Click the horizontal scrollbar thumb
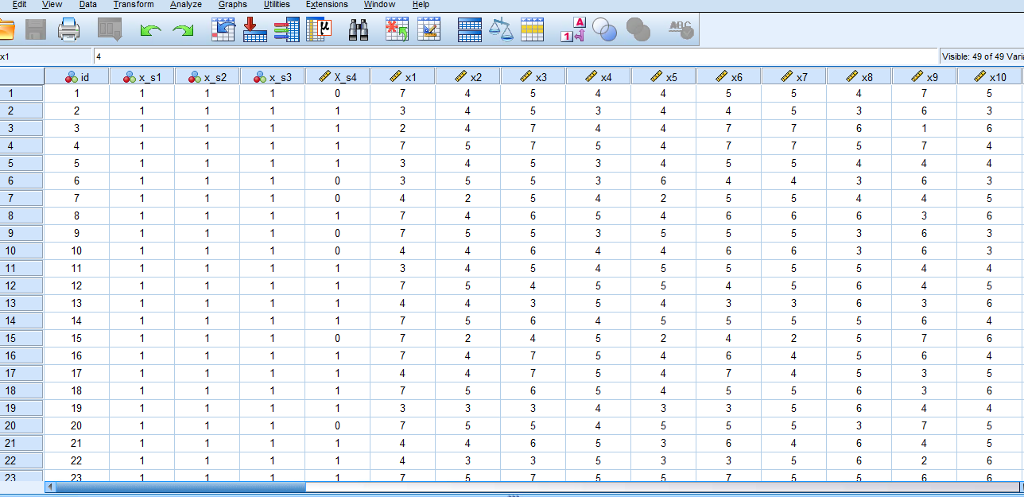This screenshot has height=497, width=1024. click(x=180, y=487)
